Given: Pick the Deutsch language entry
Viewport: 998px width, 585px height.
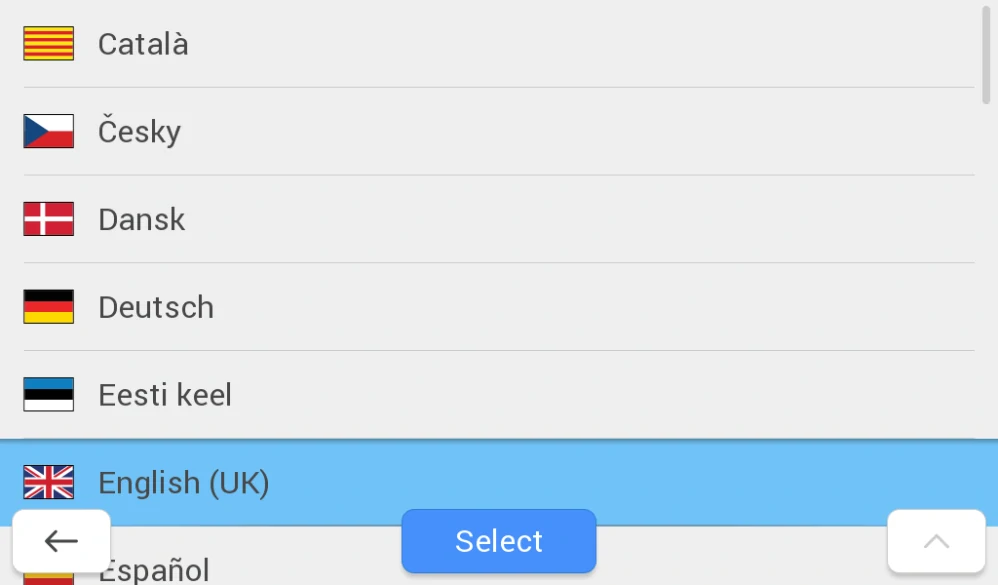Looking at the screenshot, I should click(x=156, y=307).
